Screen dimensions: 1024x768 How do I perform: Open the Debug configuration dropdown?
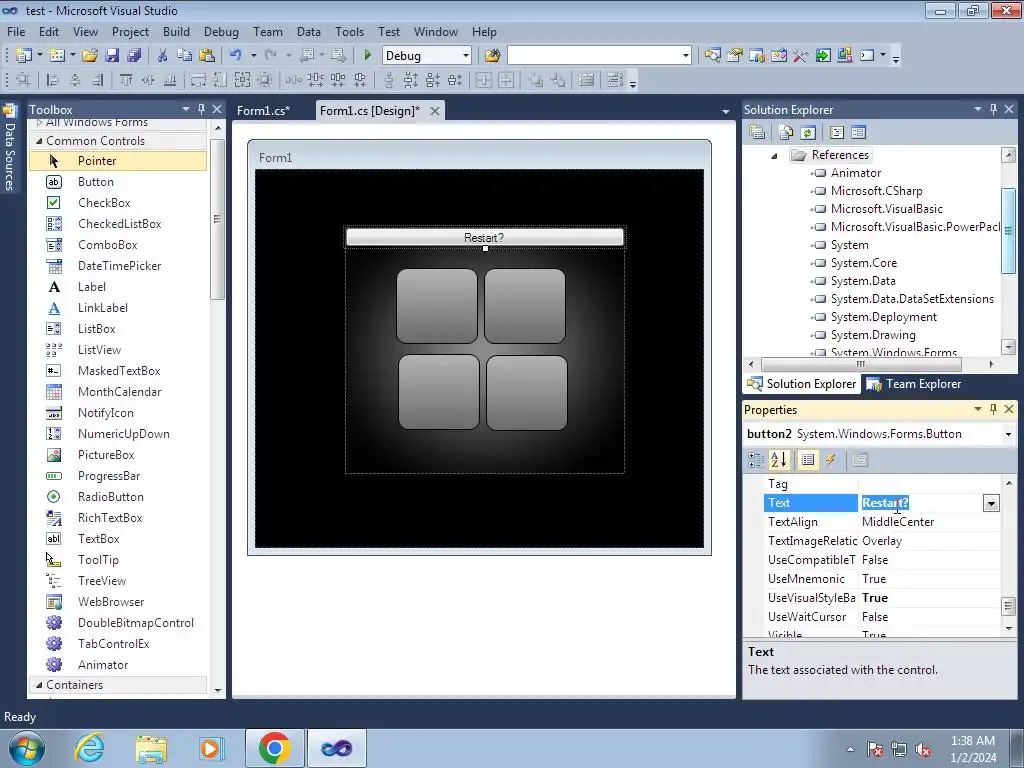coord(466,56)
